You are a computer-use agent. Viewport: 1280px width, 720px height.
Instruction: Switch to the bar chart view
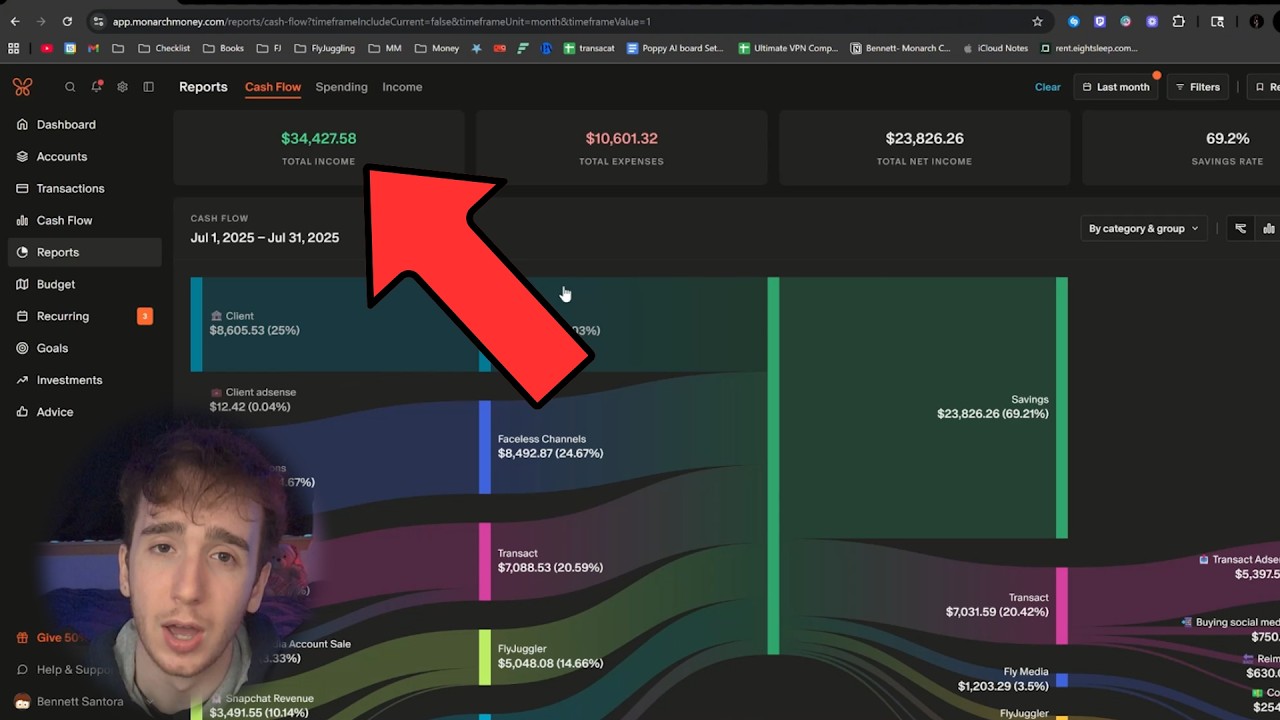click(x=1268, y=228)
